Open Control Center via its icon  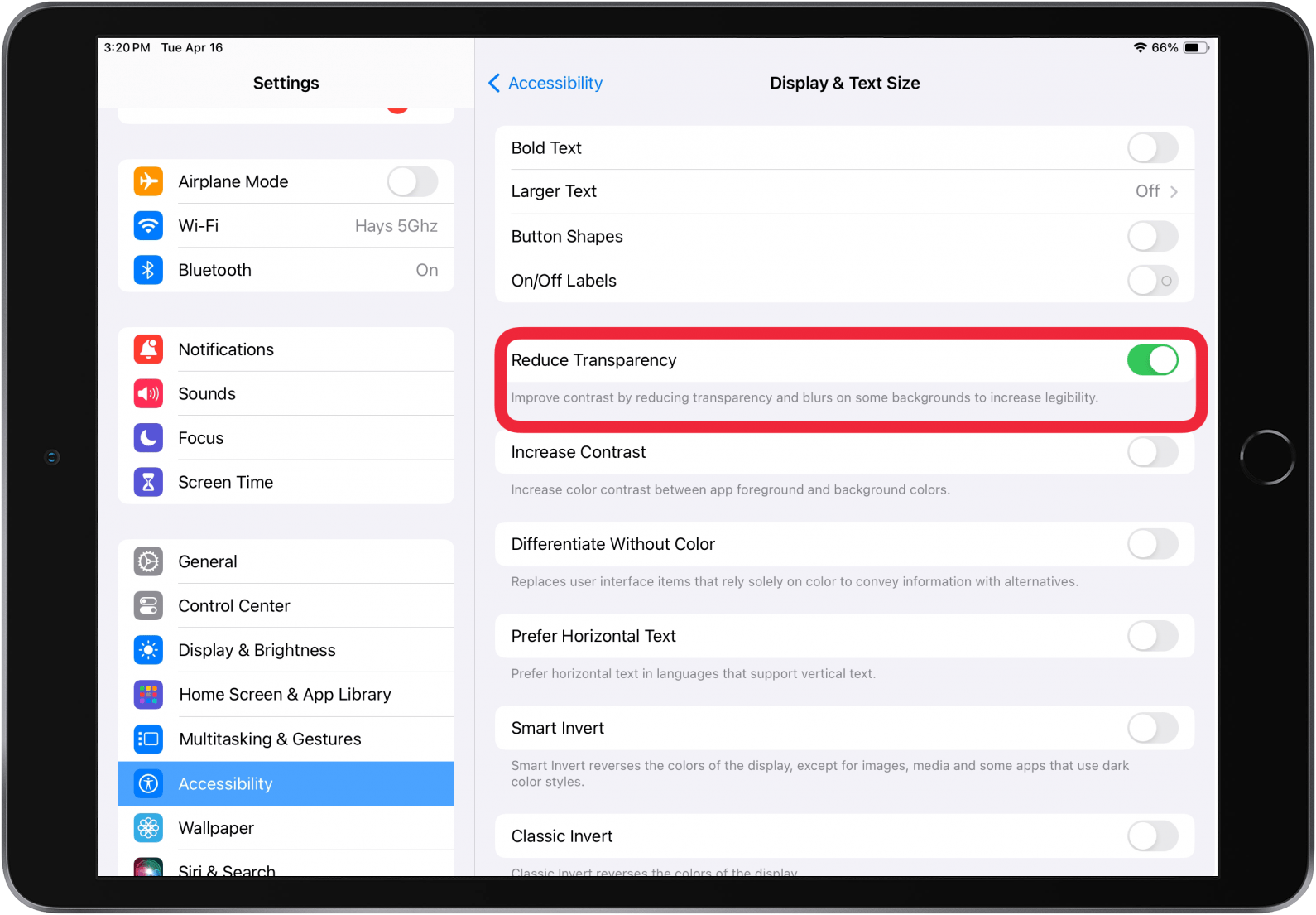148,606
